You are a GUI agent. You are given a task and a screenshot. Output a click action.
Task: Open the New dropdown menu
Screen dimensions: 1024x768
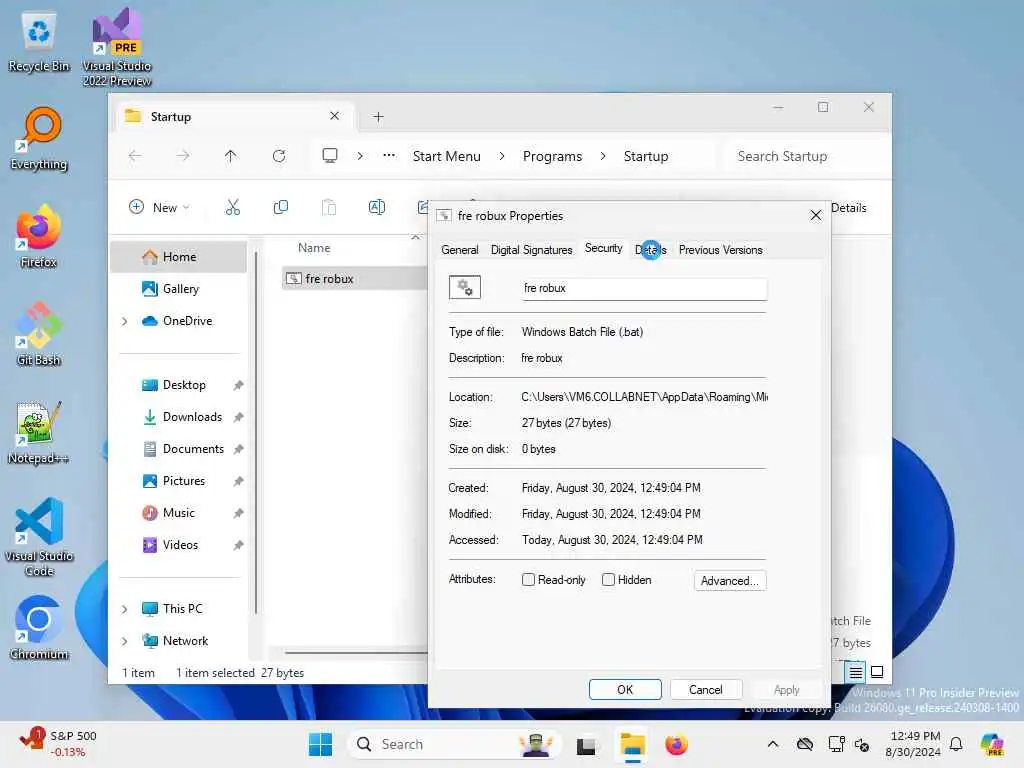159,208
